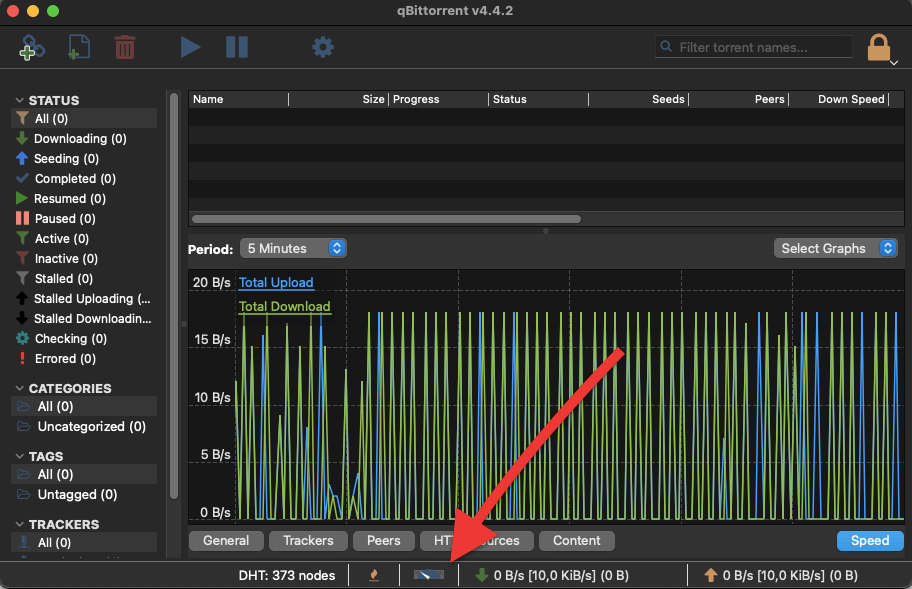Click the sidebar vertical scrollbar
This screenshot has height=589, width=912.
coord(174,297)
